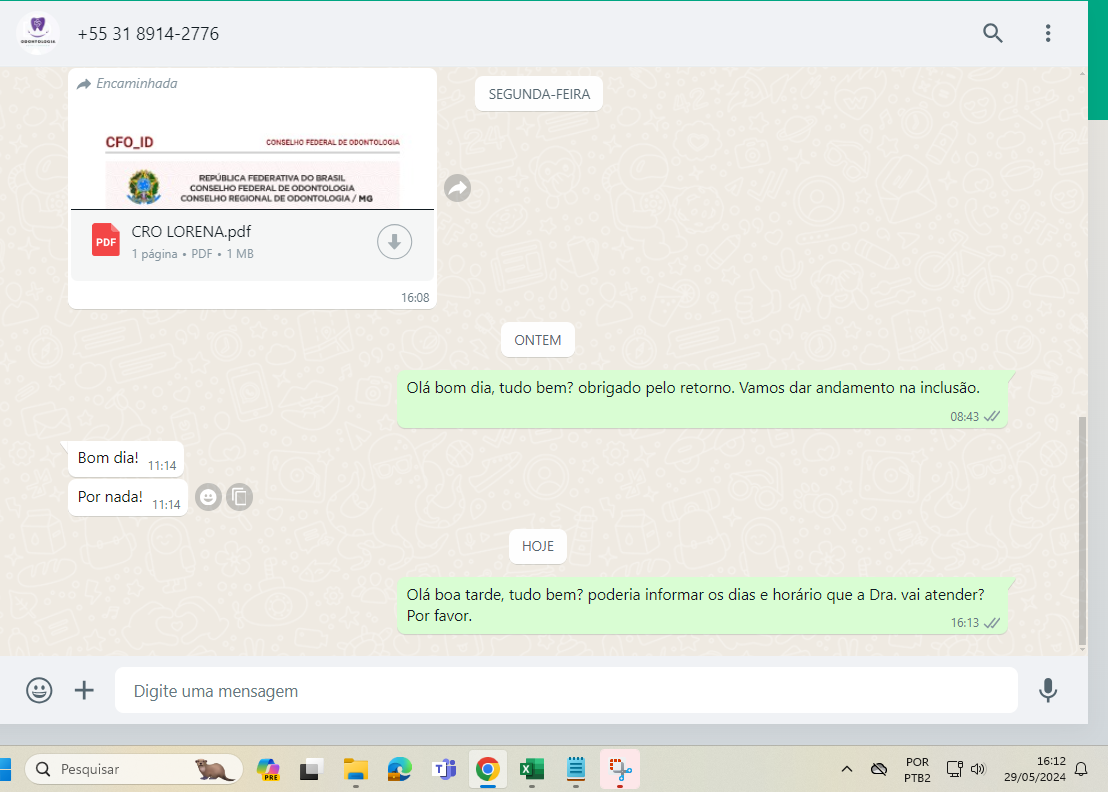The width and height of the screenshot is (1108, 792).
Task: Open the chat search magnifier icon
Action: click(993, 33)
